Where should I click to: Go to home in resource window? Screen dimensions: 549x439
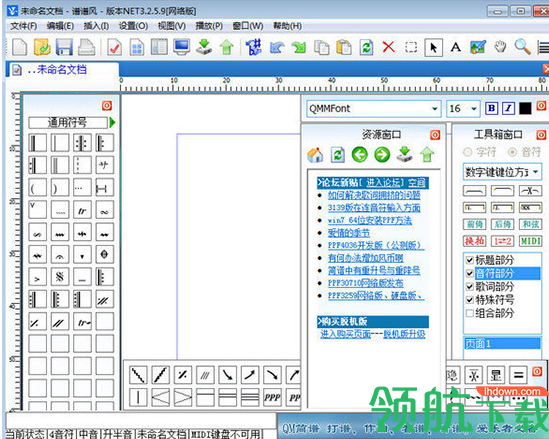315,155
